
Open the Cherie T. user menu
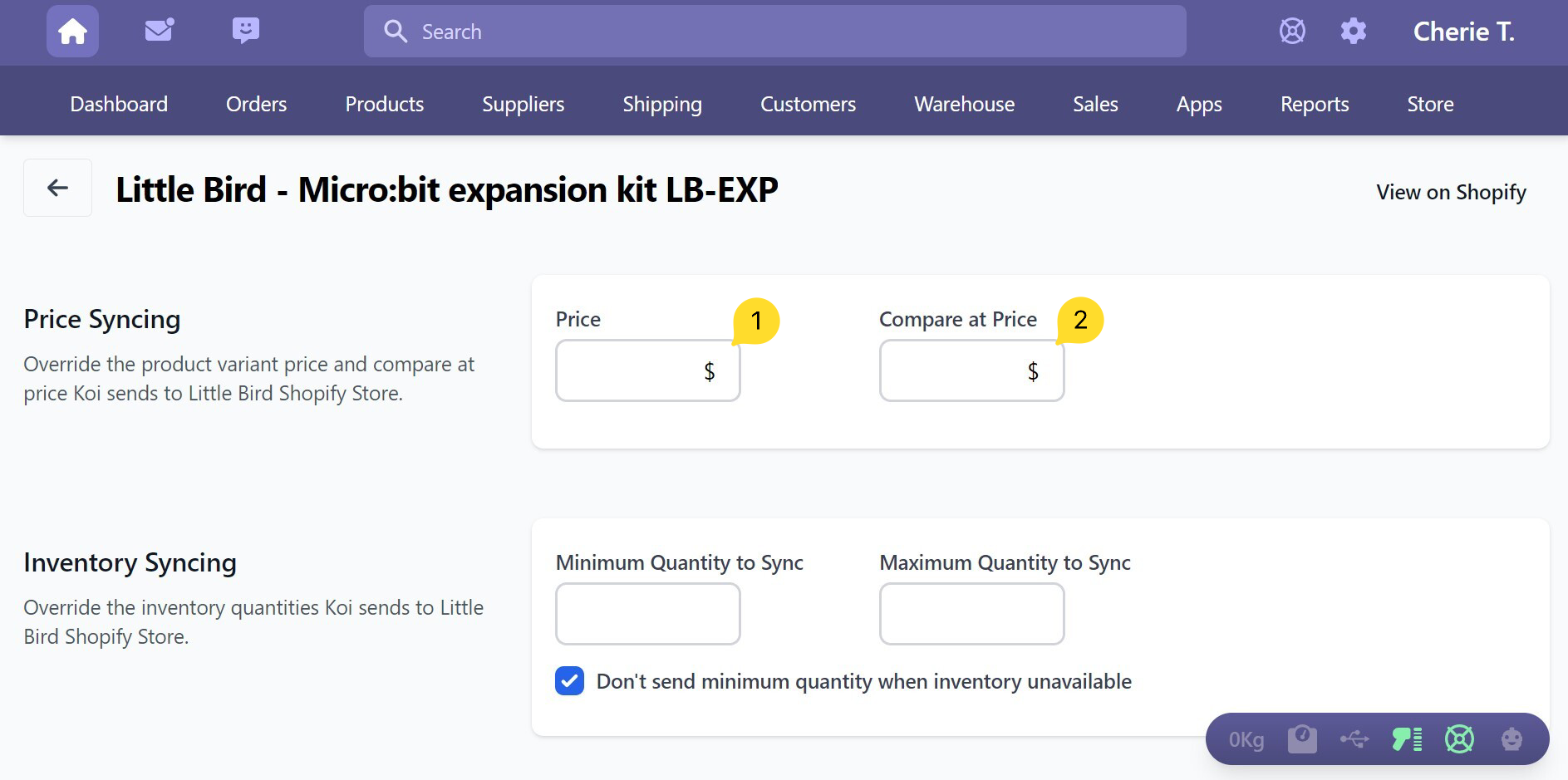click(x=1463, y=32)
